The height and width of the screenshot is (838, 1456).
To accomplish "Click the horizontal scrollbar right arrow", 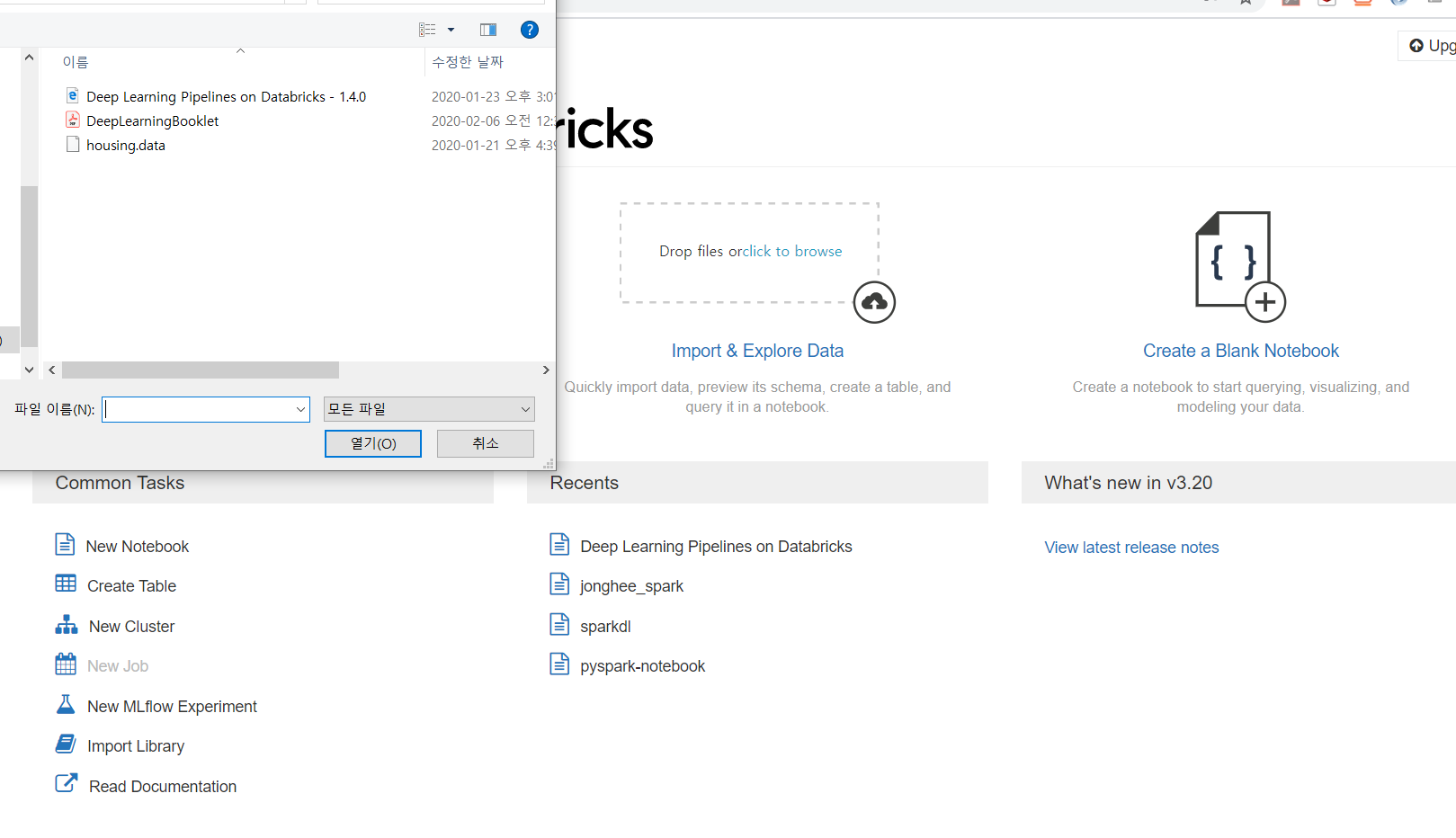I will [546, 370].
